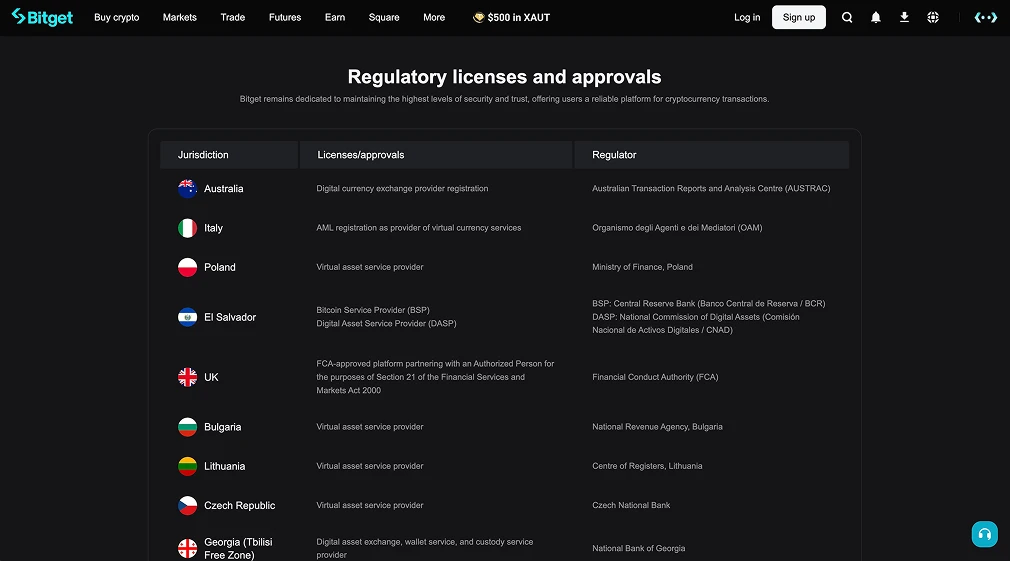
Task: Click Organismo degli Agenti e dei Mediatori text
Action: pyautogui.click(x=677, y=228)
